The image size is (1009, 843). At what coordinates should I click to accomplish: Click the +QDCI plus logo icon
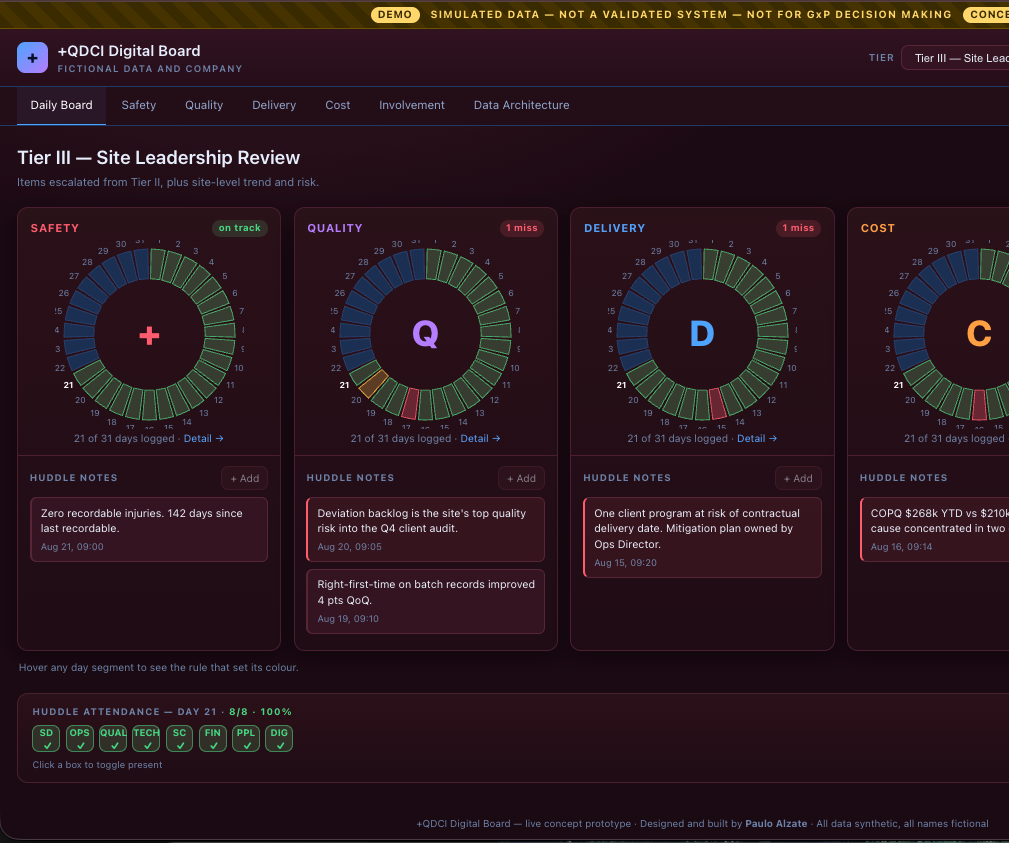coord(32,58)
